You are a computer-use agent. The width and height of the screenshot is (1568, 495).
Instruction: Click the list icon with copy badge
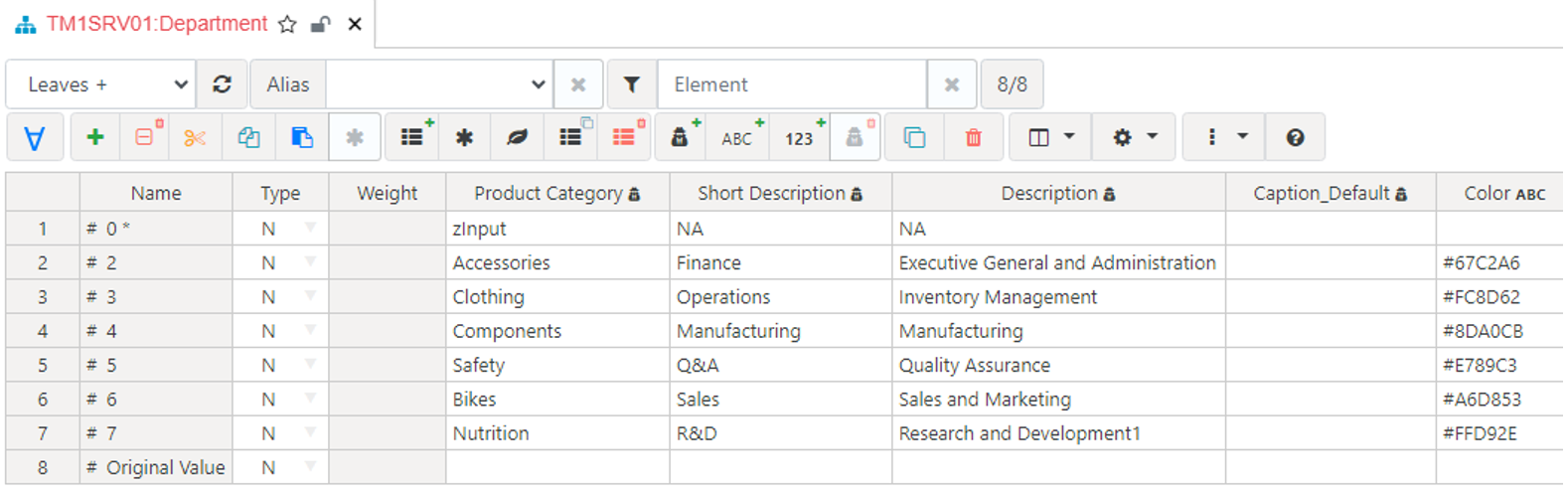(x=571, y=137)
